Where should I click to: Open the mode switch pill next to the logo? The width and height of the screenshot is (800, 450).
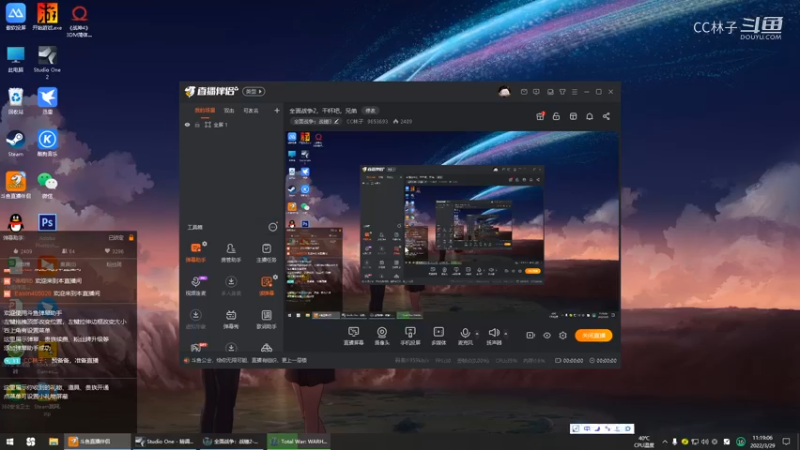pyautogui.click(x=254, y=91)
